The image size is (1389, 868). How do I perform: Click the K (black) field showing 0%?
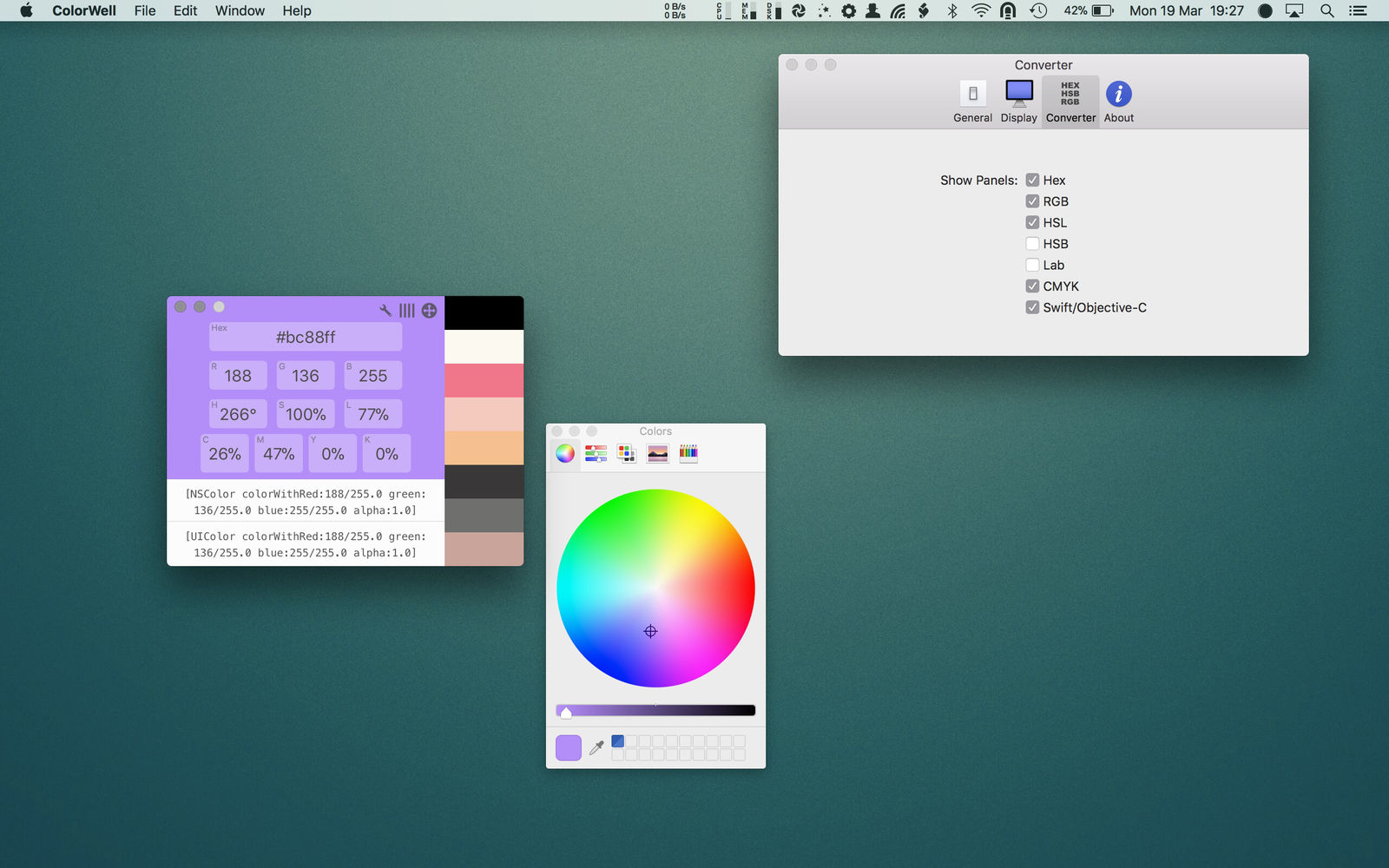point(386,454)
